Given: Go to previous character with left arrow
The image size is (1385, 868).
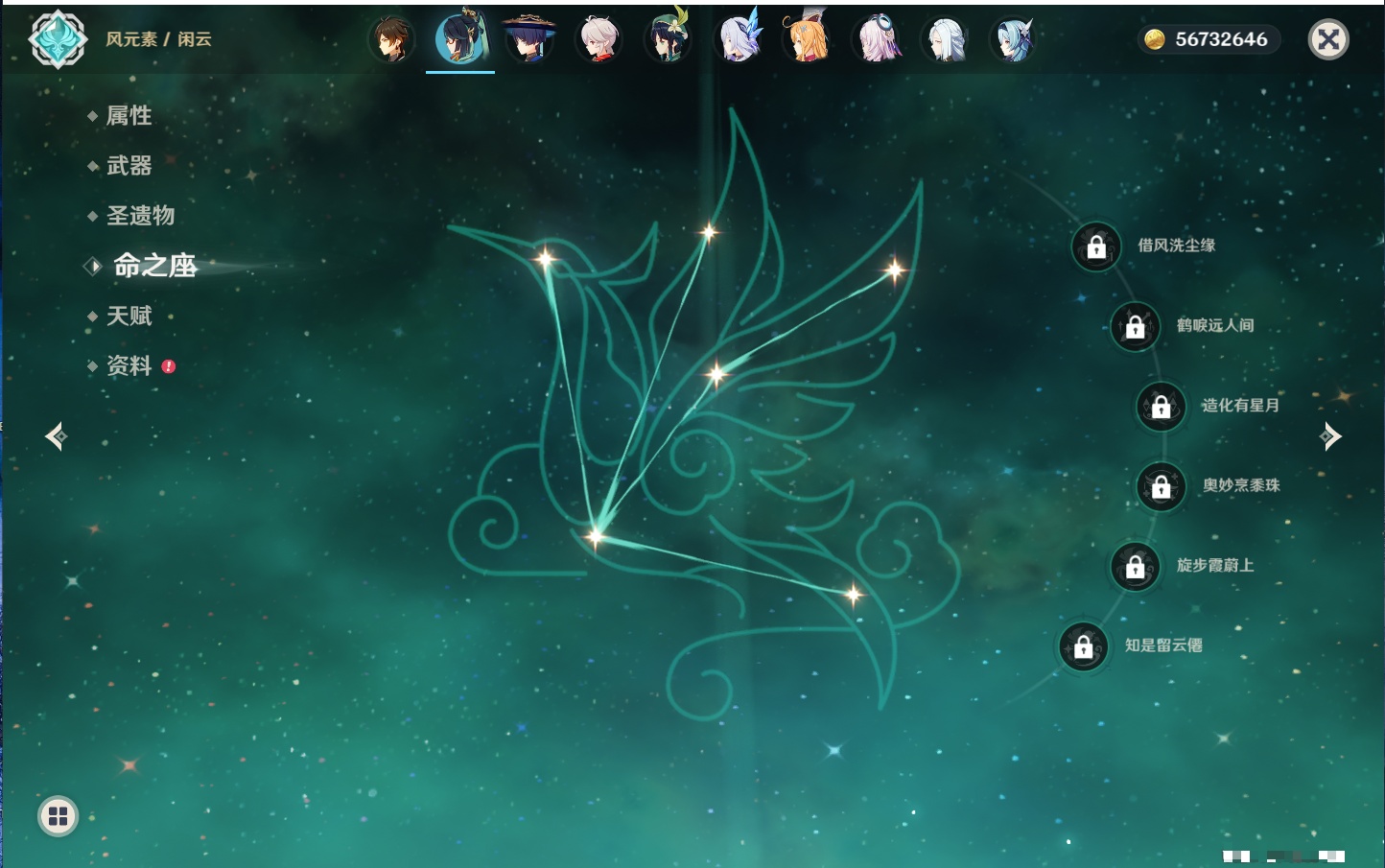Looking at the screenshot, I should pos(56,436).
